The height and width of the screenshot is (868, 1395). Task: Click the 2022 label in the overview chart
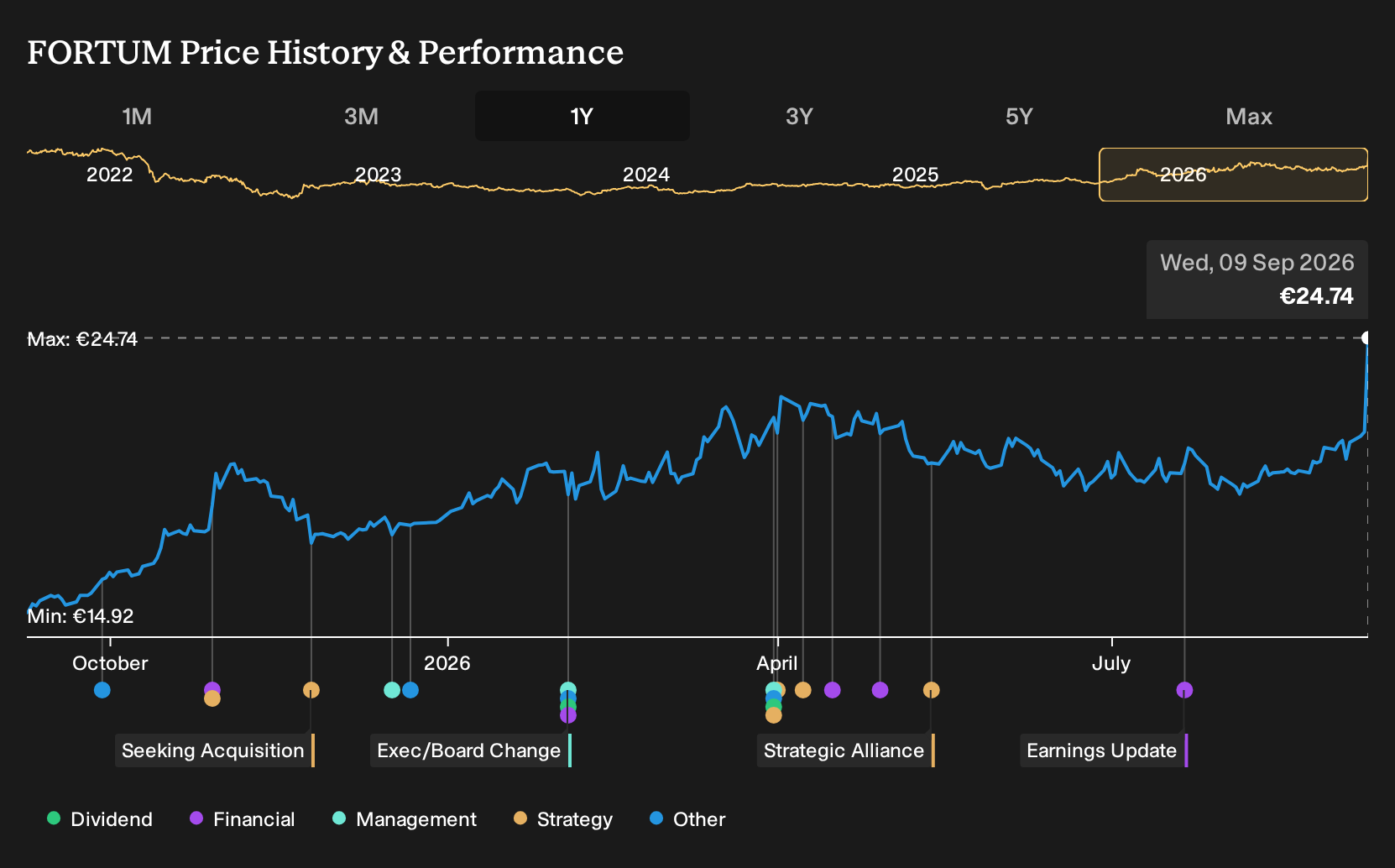tap(110, 175)
